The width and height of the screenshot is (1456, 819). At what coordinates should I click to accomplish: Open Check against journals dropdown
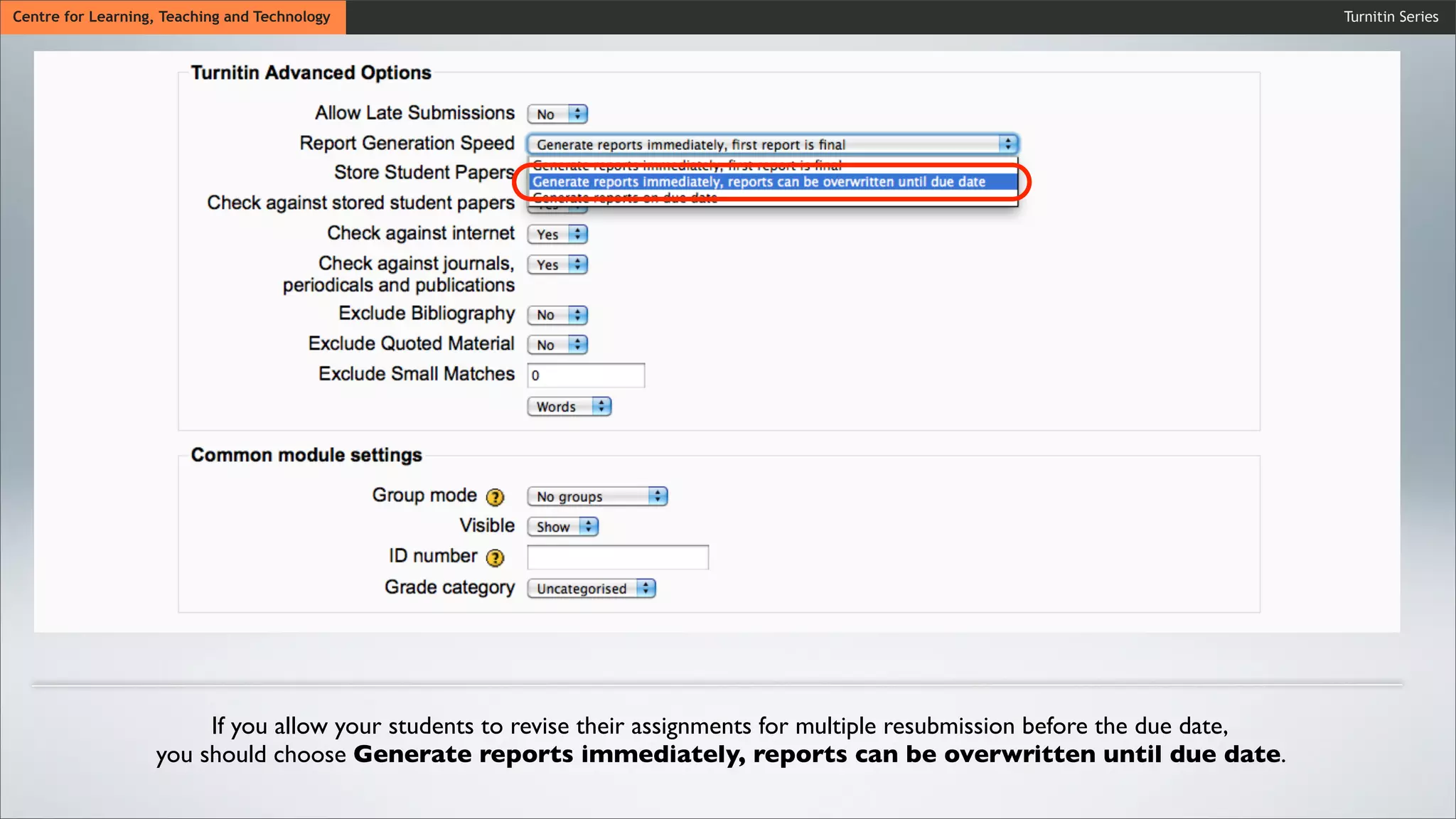(x=557, y=264)
